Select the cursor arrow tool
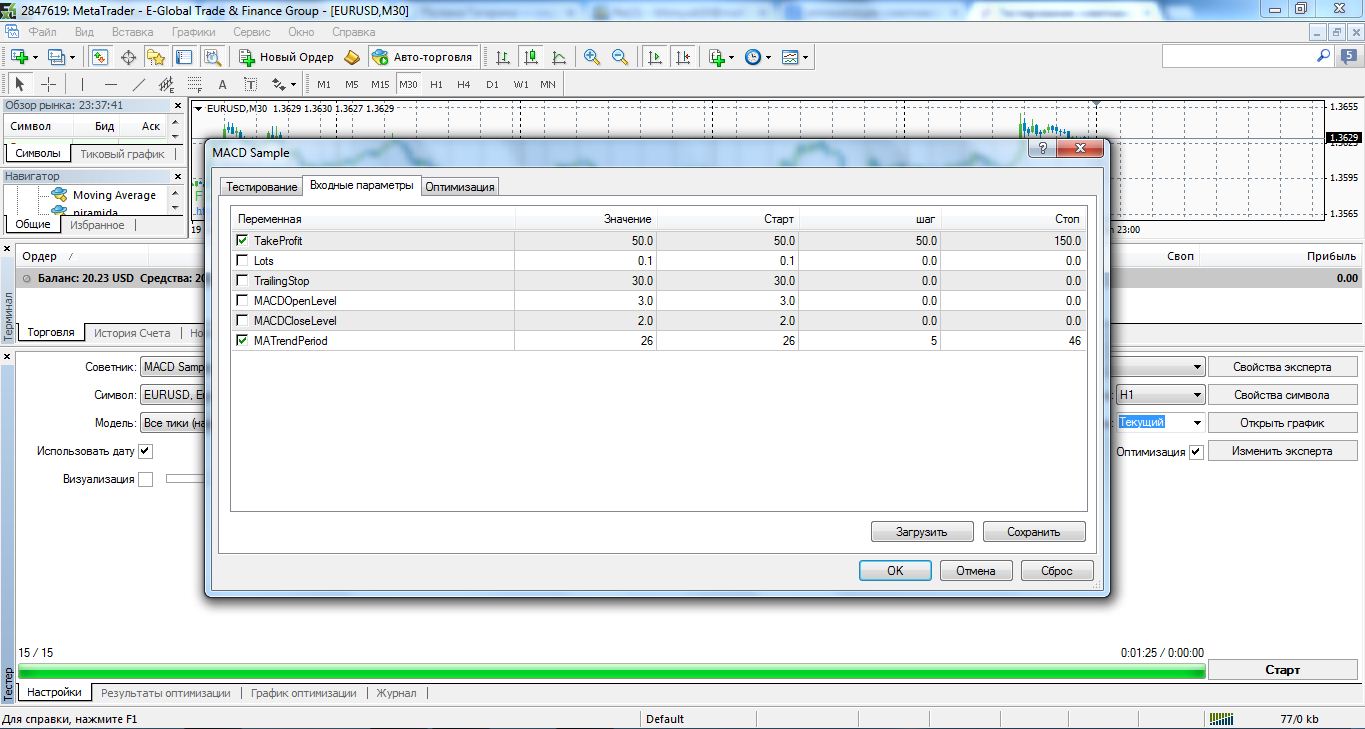Image resolution: width=1365 pixels, height=729 pixels. point(20,84)
